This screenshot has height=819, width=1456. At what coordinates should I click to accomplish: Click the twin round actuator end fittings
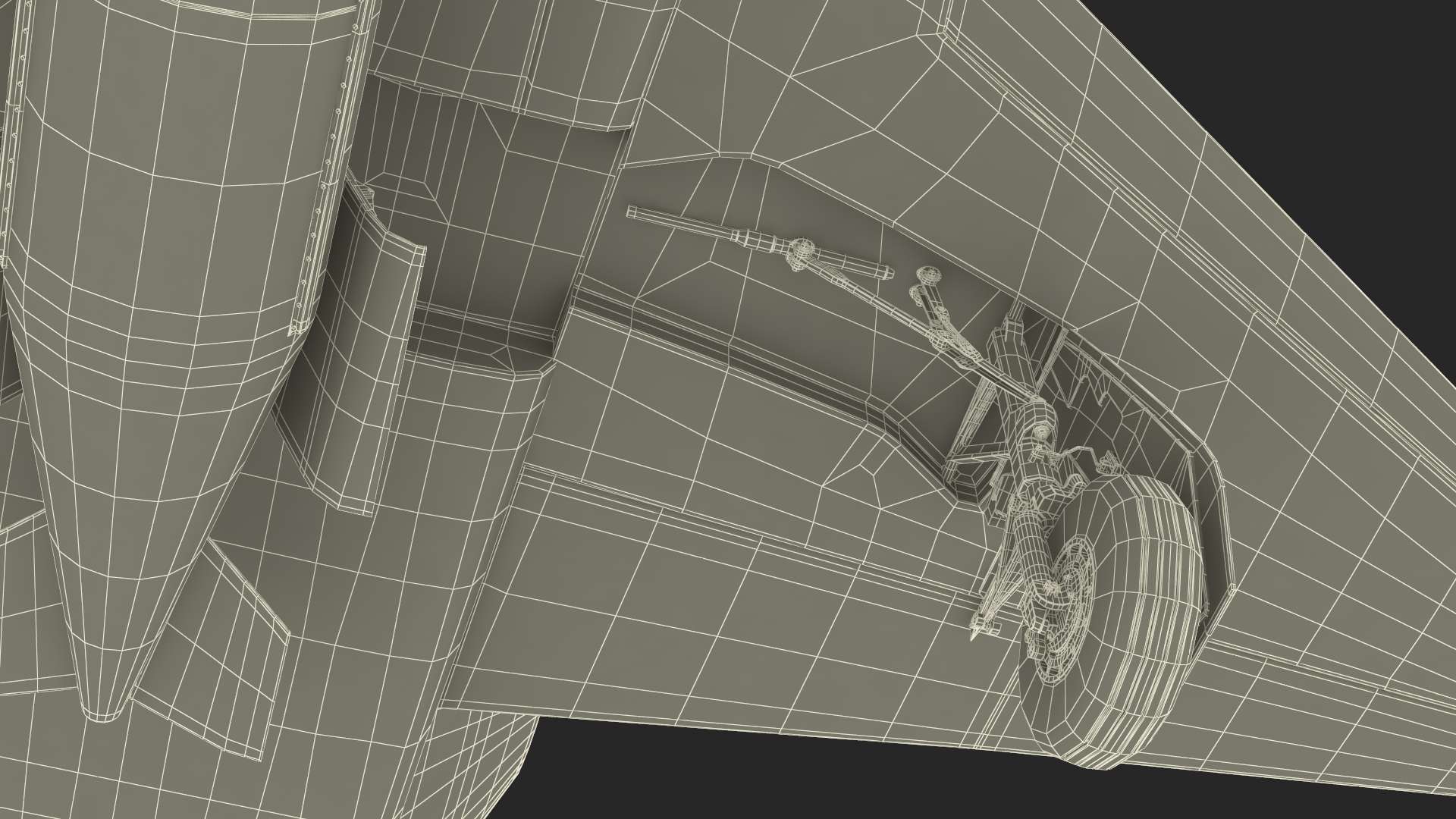[x=924, y=281]
